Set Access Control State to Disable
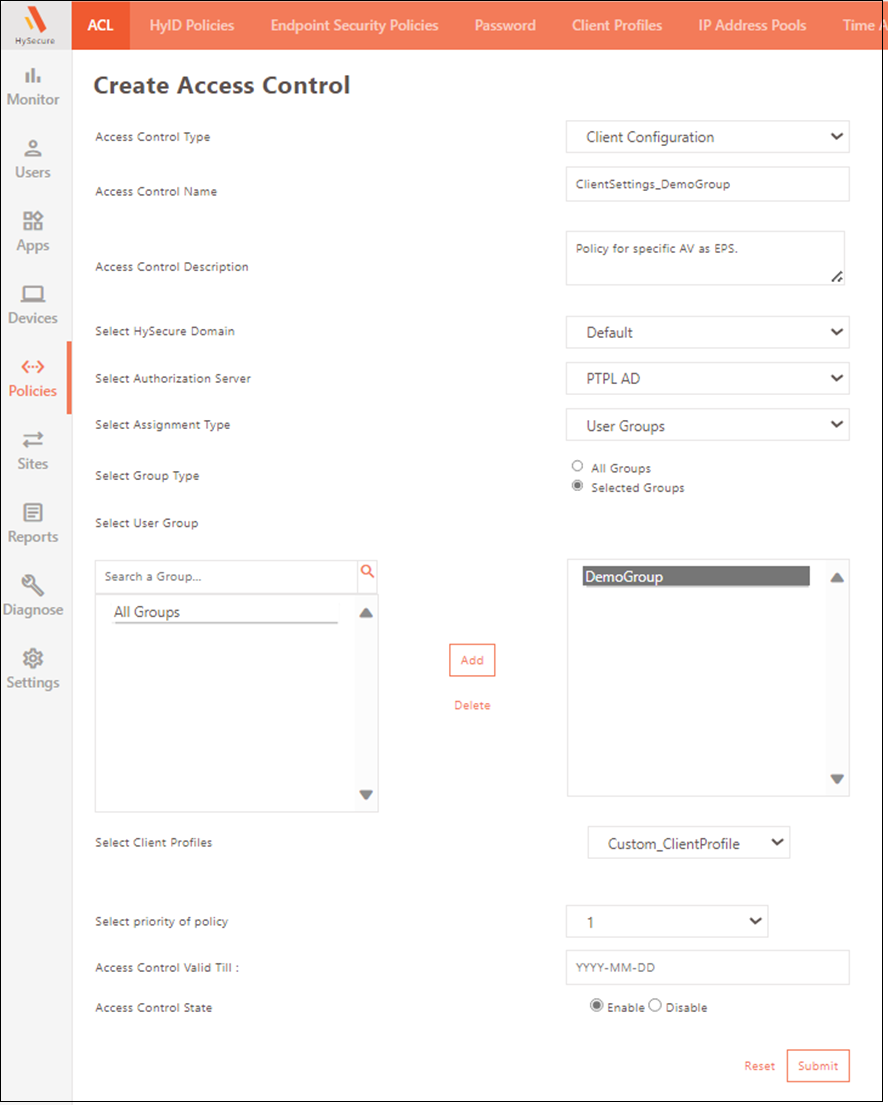The height and width of the screenshot is (1105, 888). click(656, 1006)
